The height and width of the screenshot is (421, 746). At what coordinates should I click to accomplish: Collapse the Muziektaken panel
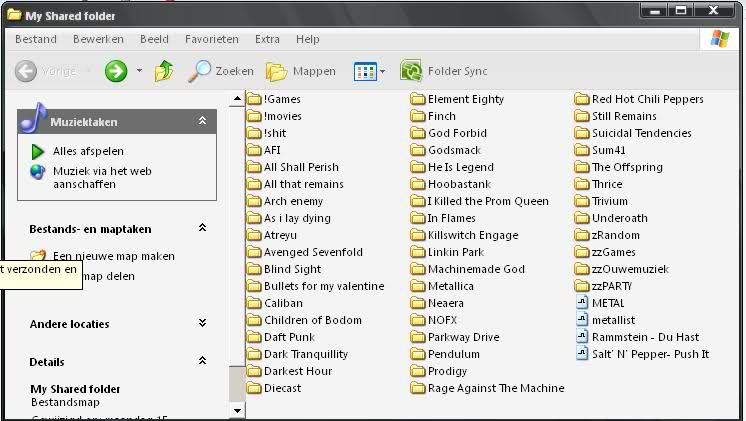(202, 121)
